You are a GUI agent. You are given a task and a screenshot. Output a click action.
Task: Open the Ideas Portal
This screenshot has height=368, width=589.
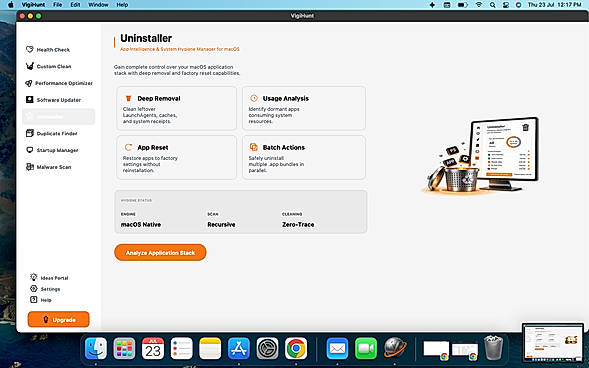point(49,278)
